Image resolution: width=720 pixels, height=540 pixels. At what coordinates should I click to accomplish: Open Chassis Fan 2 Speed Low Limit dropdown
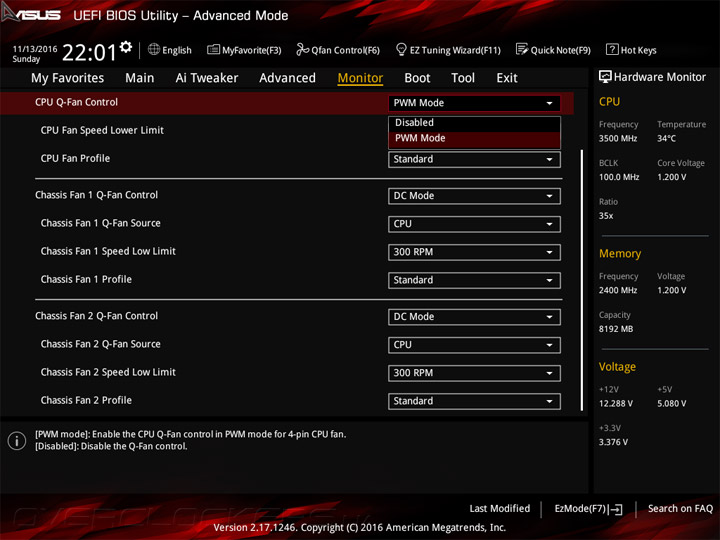(x=474, y=373)
